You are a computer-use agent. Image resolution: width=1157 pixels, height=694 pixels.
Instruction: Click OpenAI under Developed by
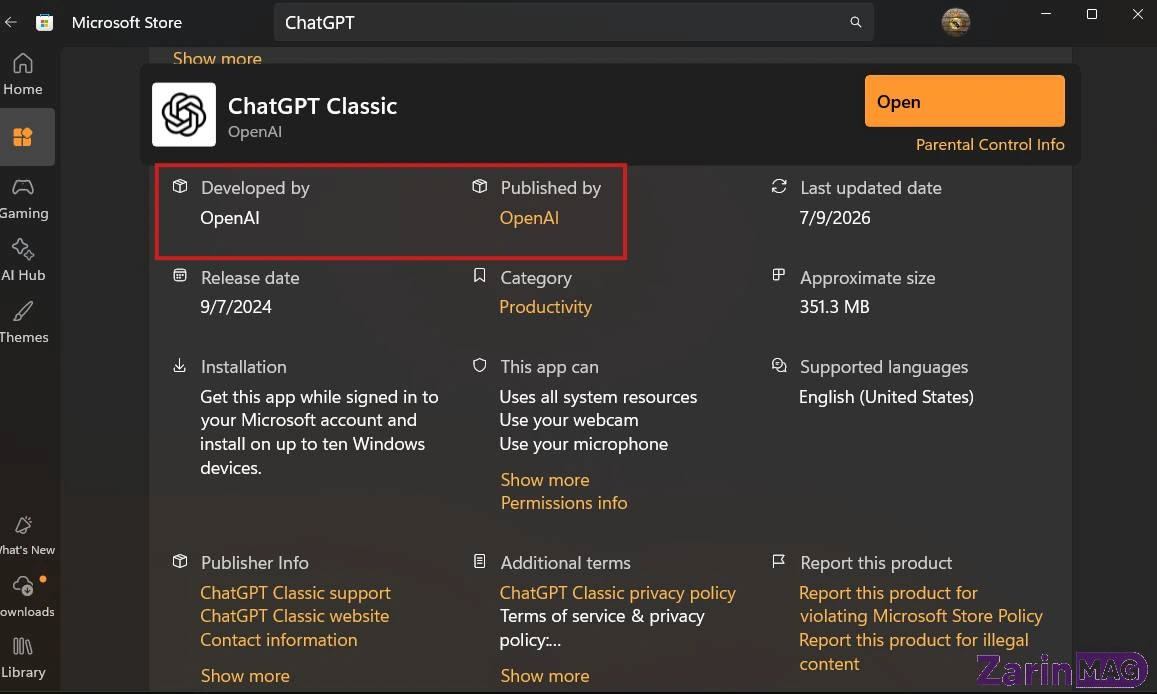pyautogui.click(x=229, y=218)
